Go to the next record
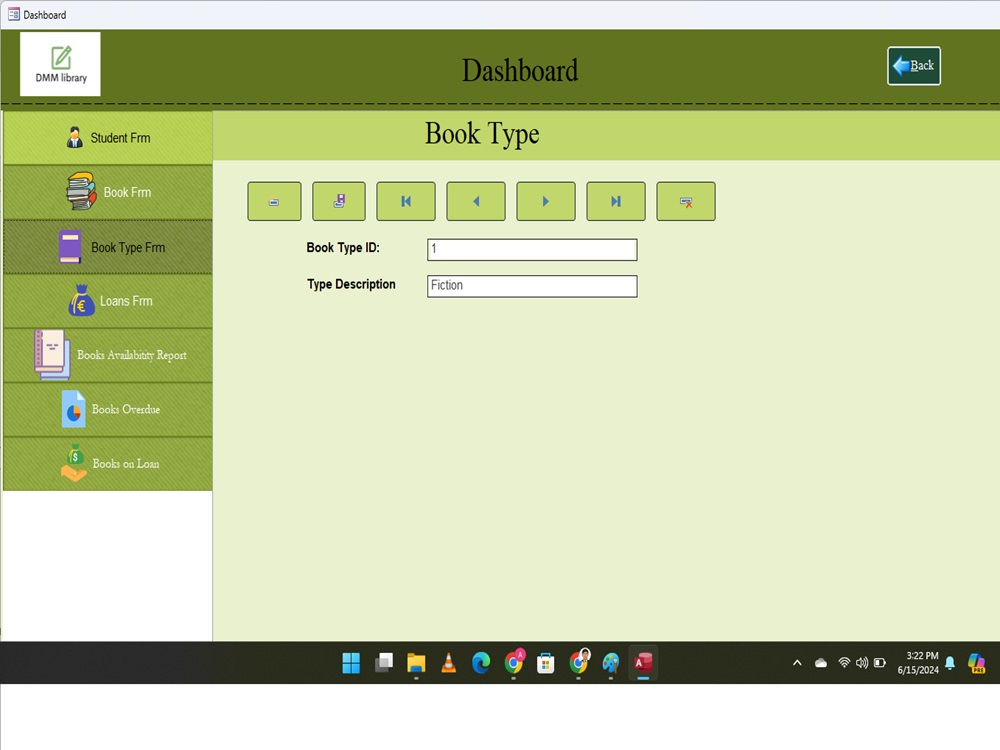The height and width of the screenshot is (750, 1000). coord(546,202)
